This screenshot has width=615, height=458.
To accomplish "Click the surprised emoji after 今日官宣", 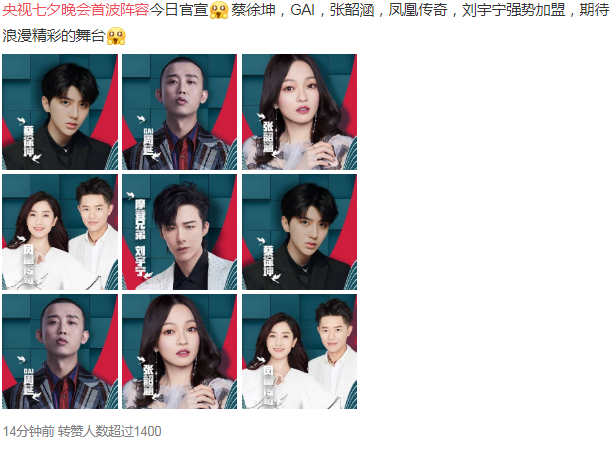I will pyautogui.click(x=219, y=11).
